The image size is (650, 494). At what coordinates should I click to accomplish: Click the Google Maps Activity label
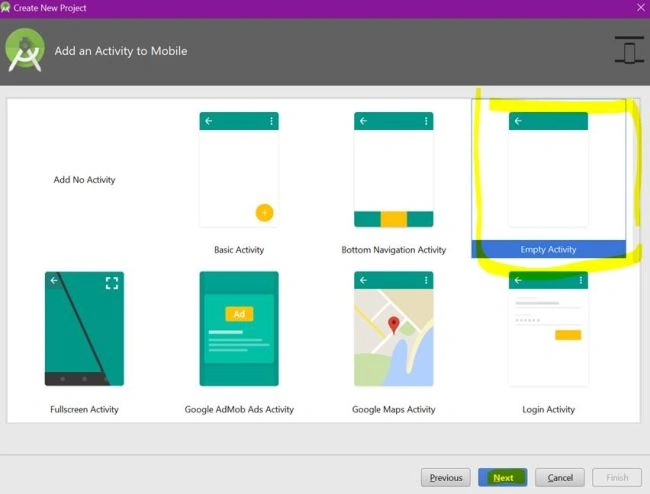click(x=393, y=409)
